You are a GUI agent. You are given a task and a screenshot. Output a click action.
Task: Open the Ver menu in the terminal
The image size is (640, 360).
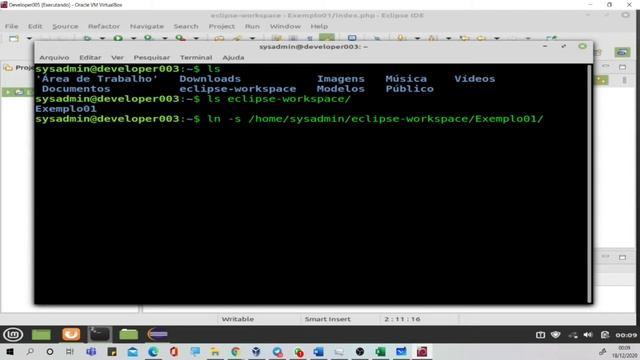[x=117, y=58]
